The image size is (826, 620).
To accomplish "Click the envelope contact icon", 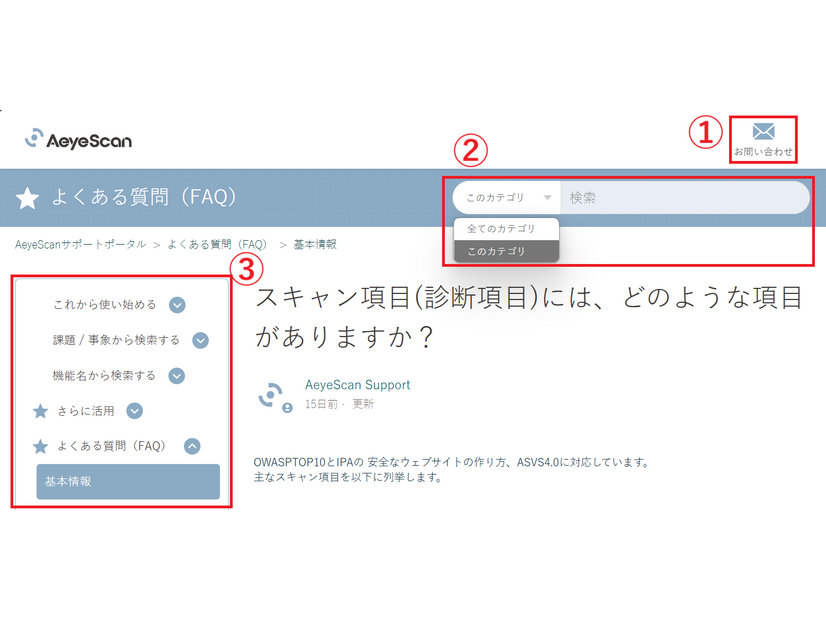I will tap(763, 132).
